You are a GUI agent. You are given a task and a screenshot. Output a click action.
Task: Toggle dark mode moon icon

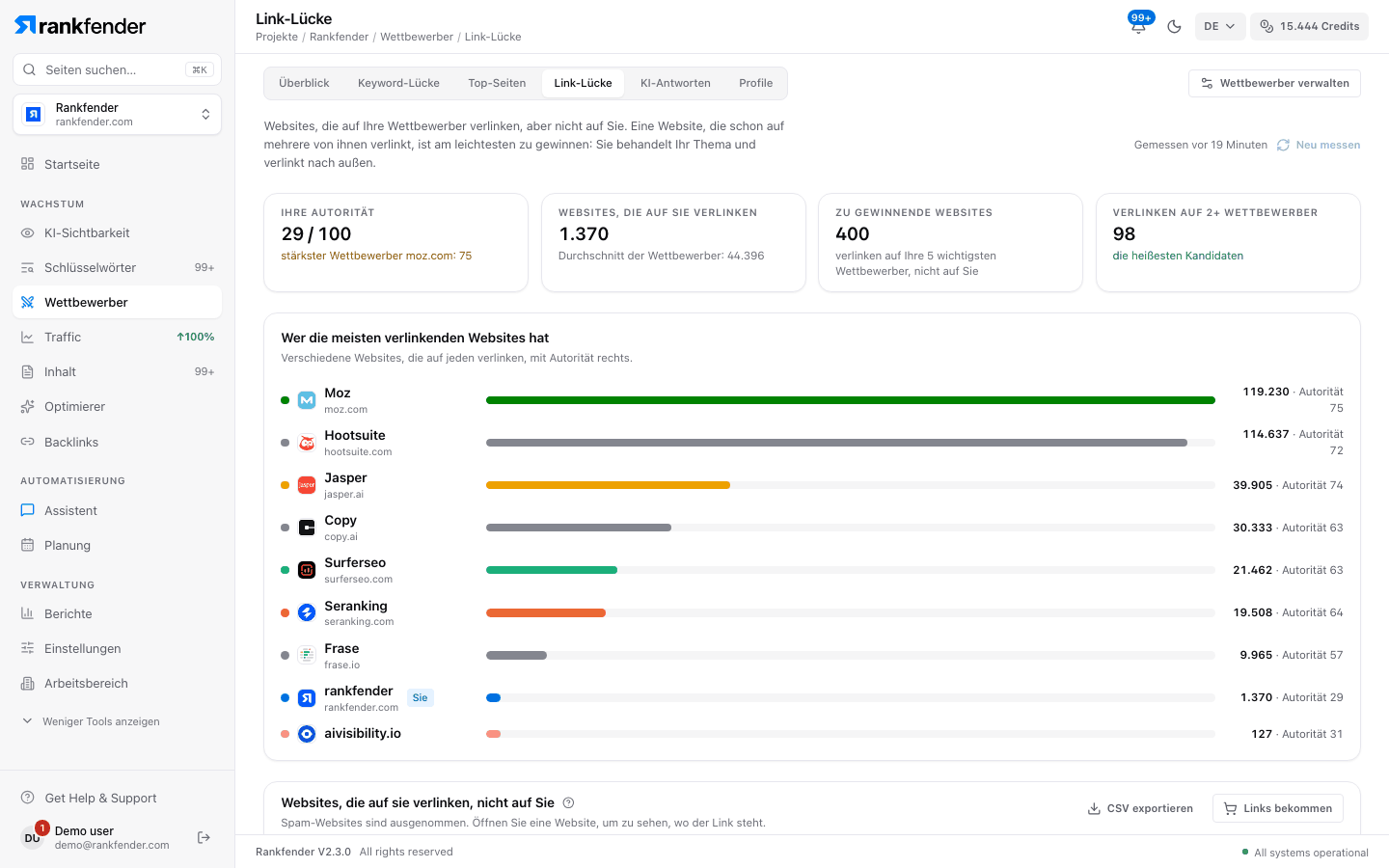click(x=1174, y=26)
